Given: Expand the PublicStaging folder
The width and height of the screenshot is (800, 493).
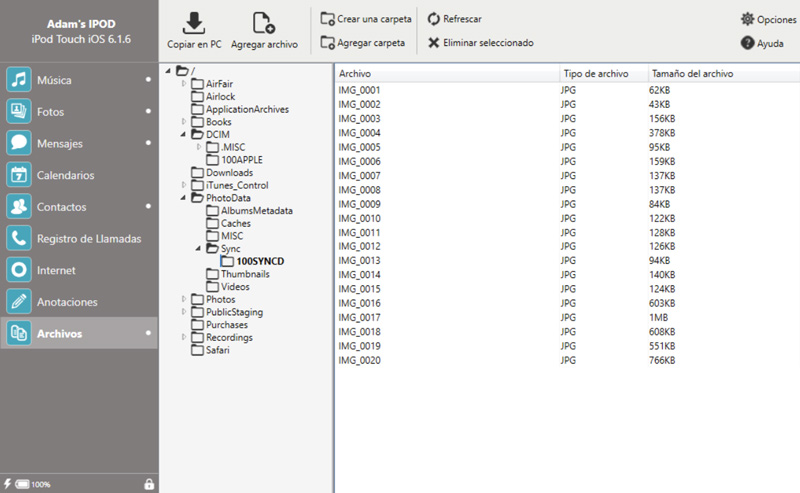Looking at the screenshot, I should pos(184,312).
